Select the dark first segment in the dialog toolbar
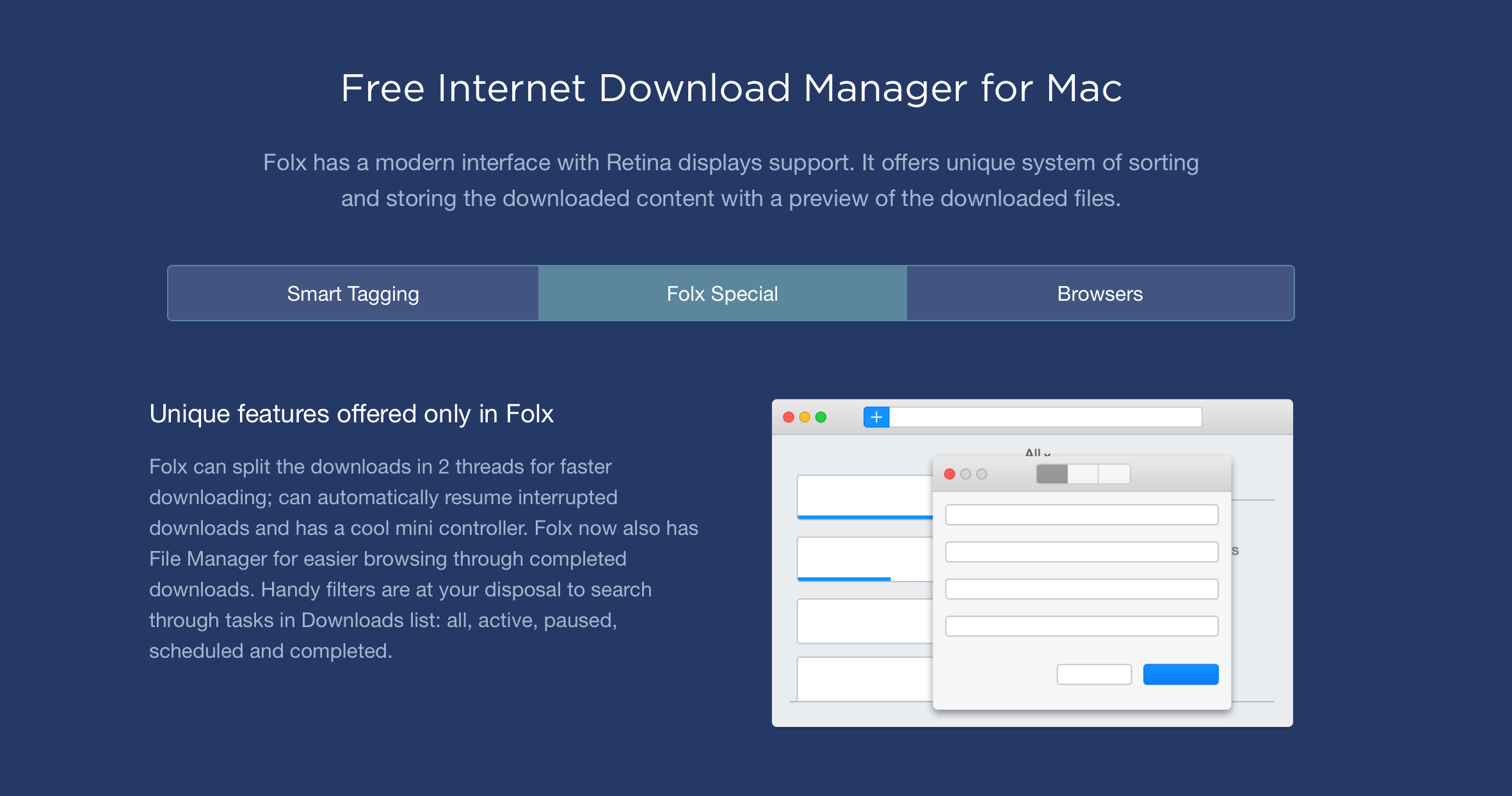 [1052, 474]
